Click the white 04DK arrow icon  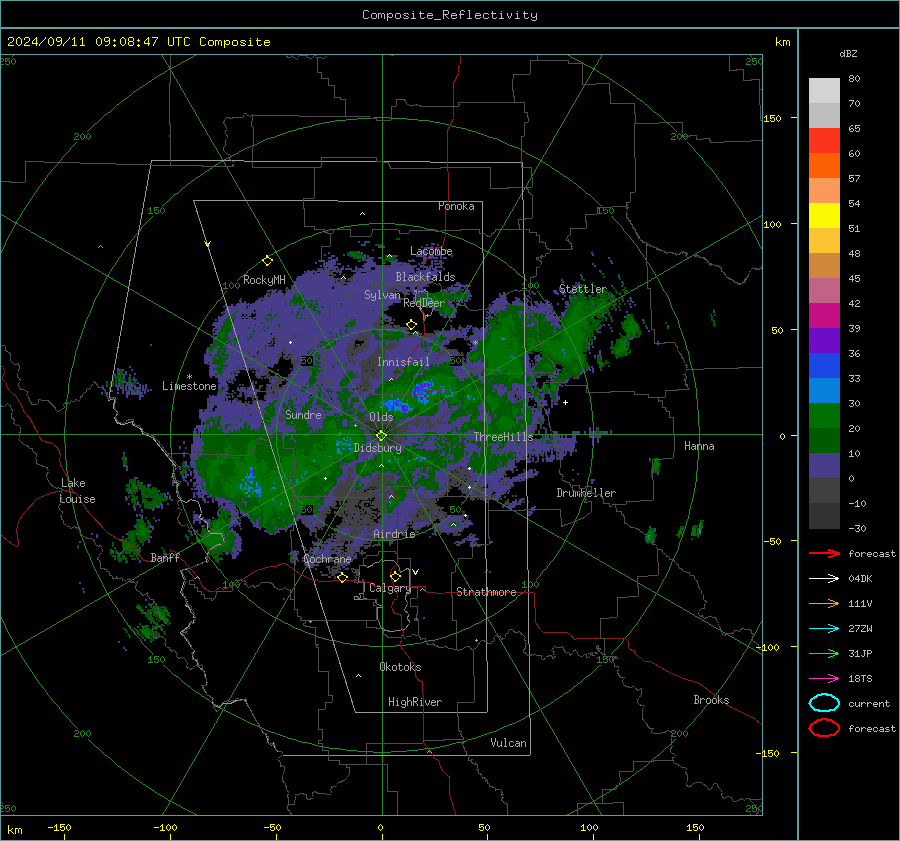[x=824, y=579]
